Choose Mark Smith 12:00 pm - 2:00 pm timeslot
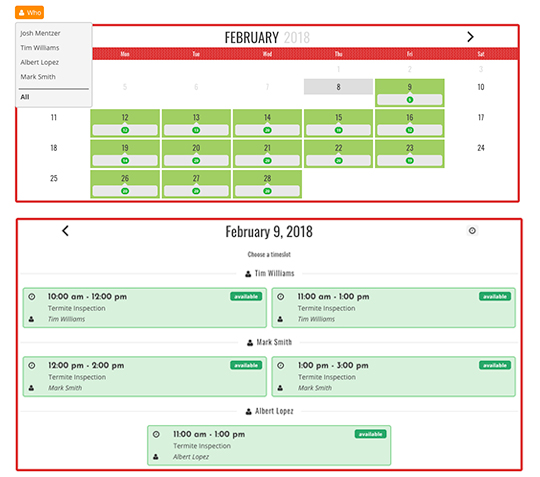 145,376
